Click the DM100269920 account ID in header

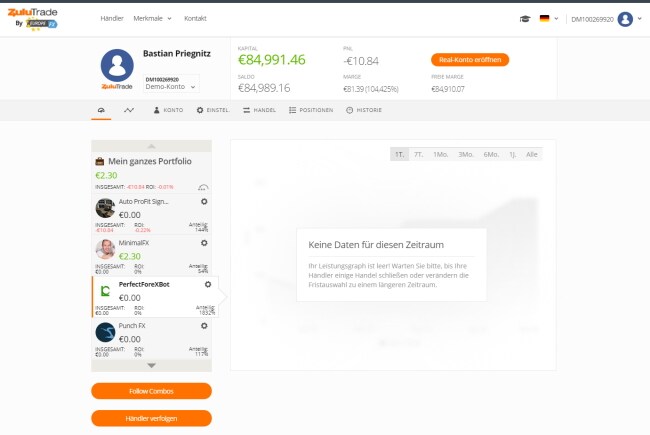coord(592,19)
